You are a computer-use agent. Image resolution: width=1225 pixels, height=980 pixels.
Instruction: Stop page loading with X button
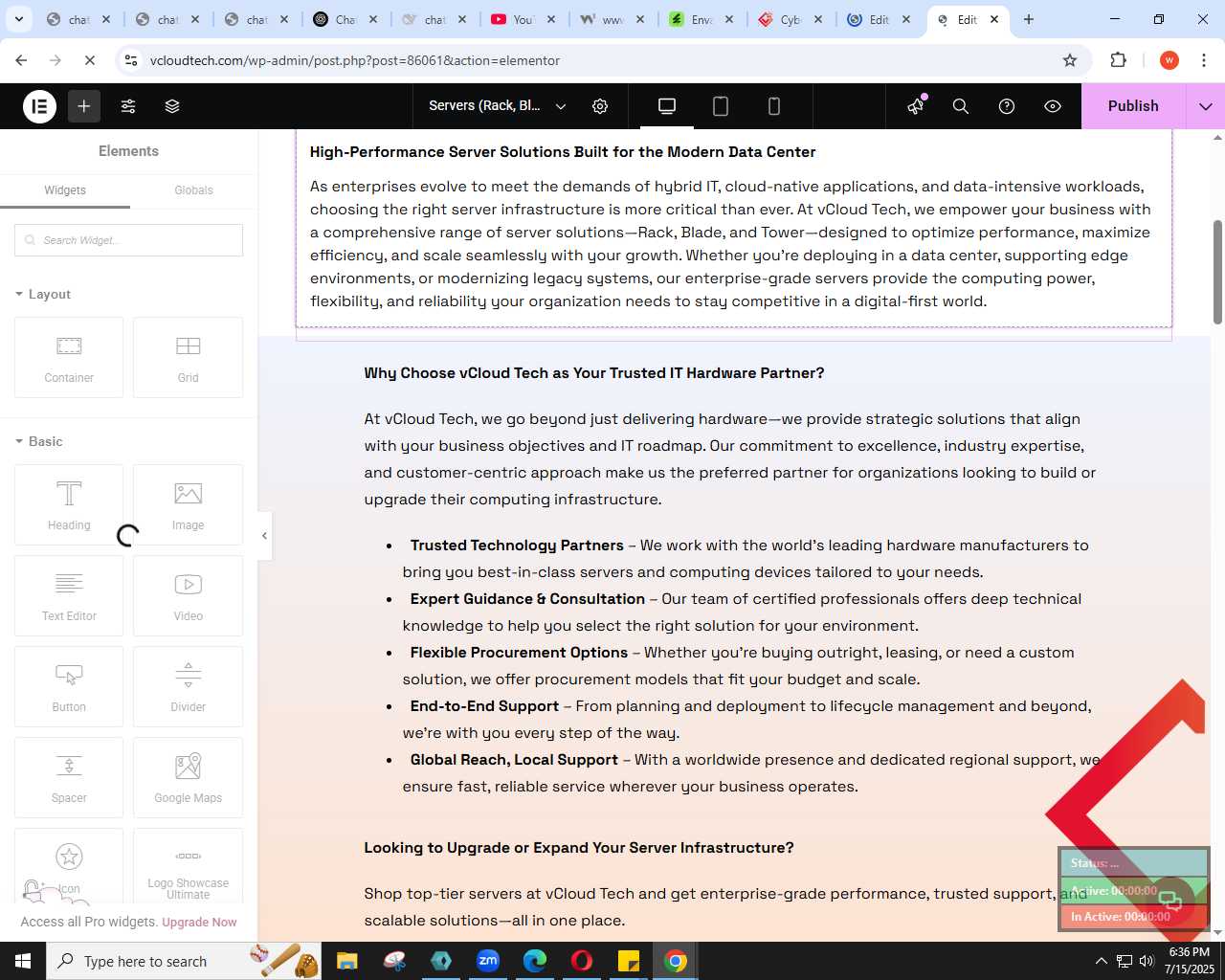89,60
